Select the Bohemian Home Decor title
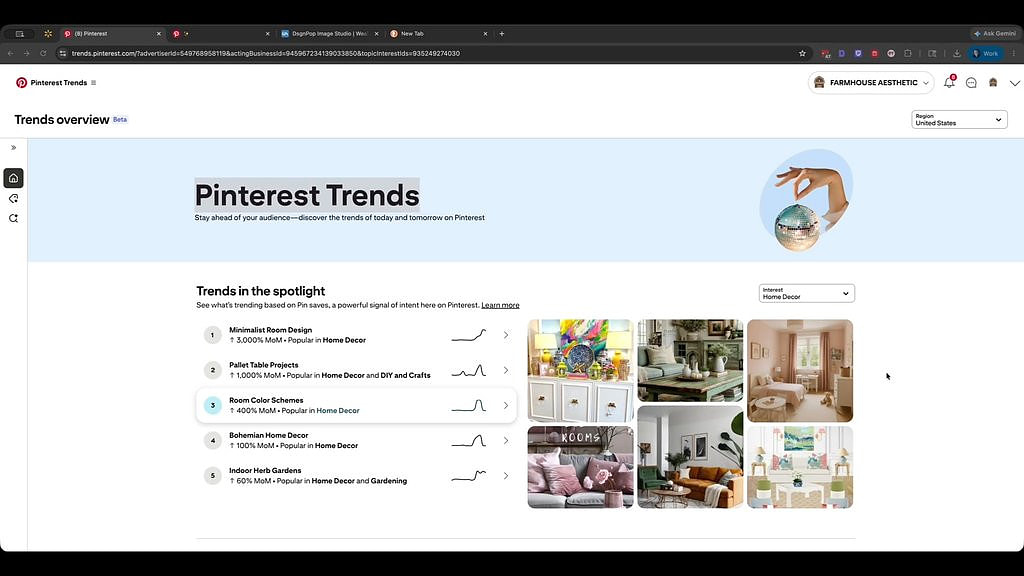Screen dimensions: 1024x576 pyautogui.click(x=268, y=435)
